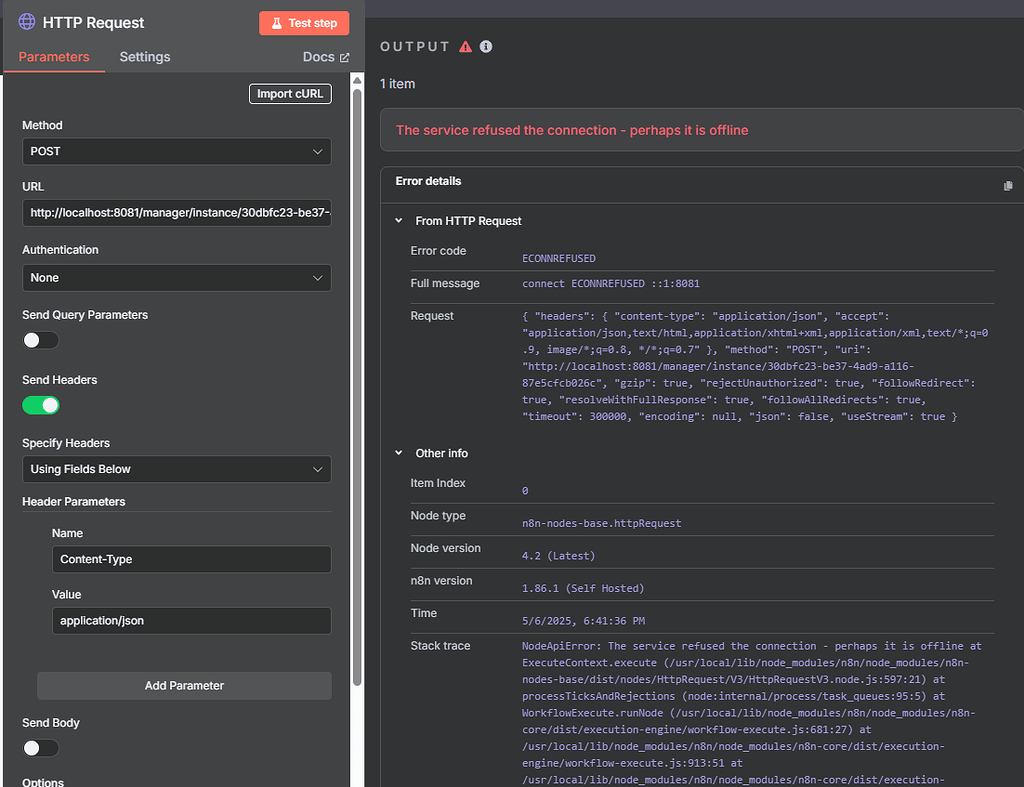Turn on Send Body
The image size is (1024, 787).
[x=40, y=748]
